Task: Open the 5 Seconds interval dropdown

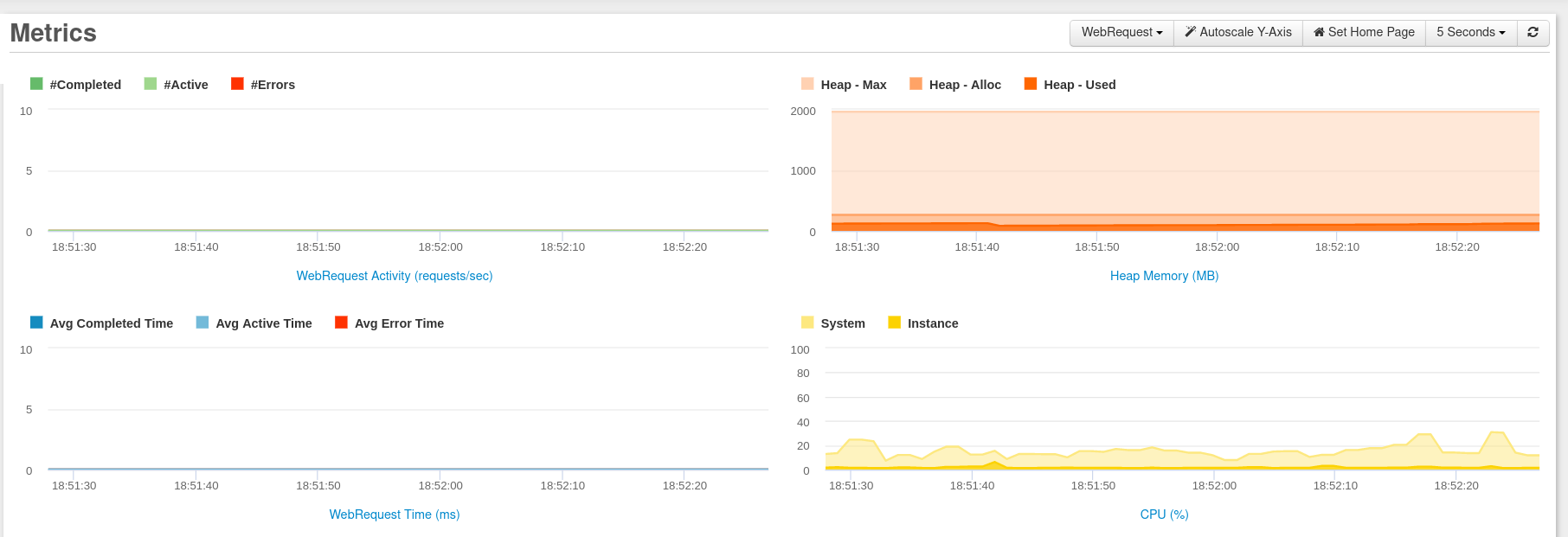Action: point(1471,32)
